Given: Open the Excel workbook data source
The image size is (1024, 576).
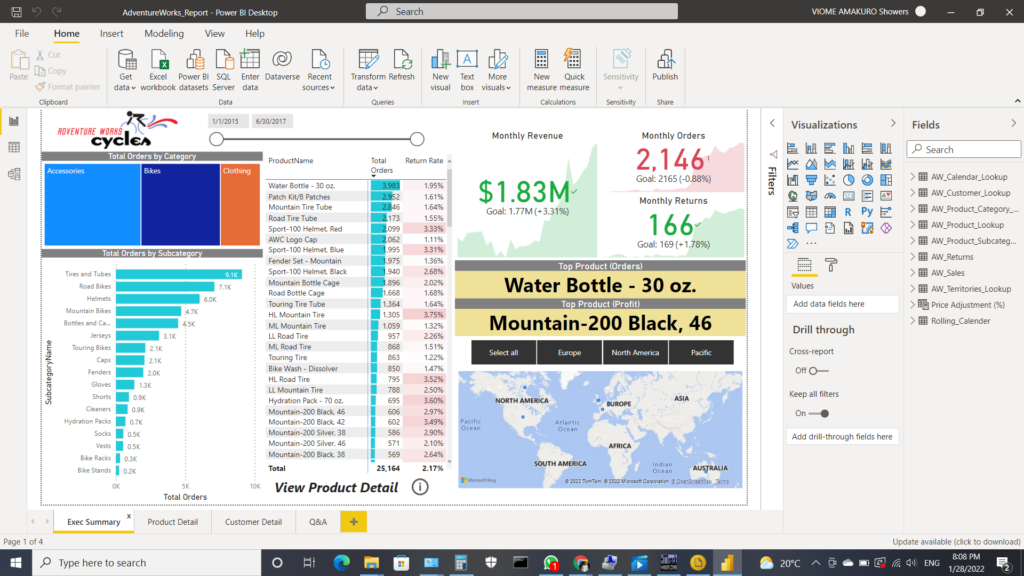Looking at the screenshot, I should (x=158, y=71).
